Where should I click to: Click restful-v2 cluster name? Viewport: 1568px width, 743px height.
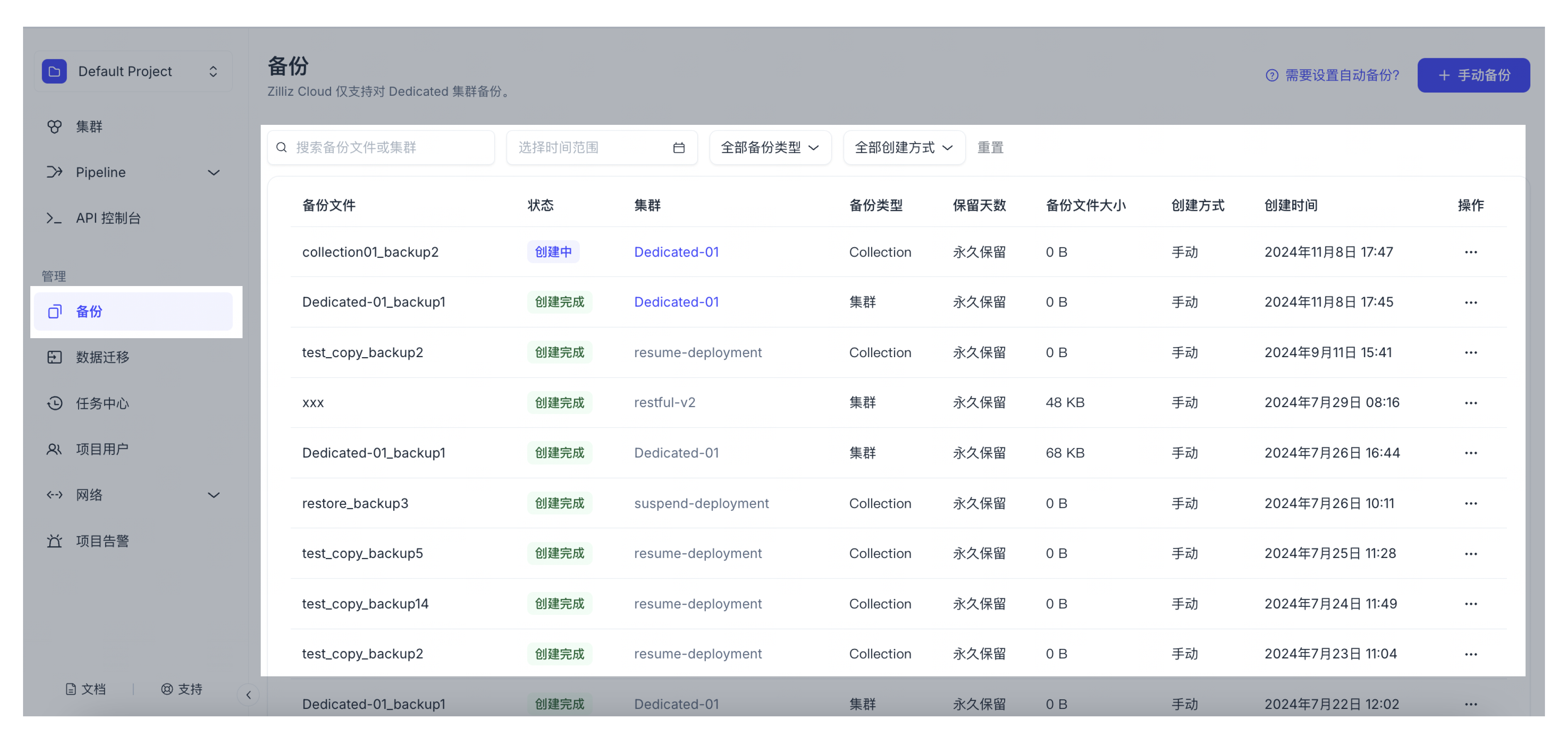coord(664,403)
